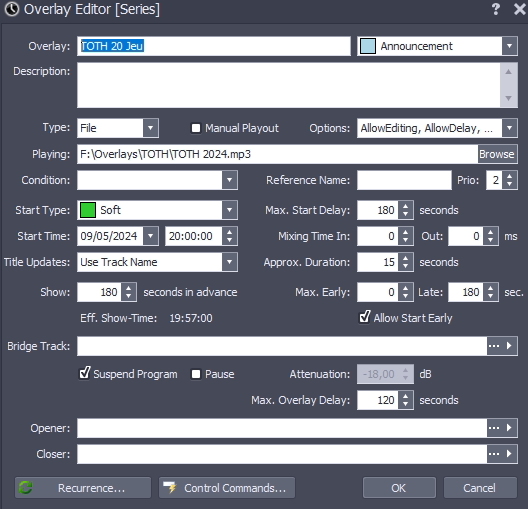Click the green Recurrence refresh icon
528x509 pixels.
pos(26,487)
